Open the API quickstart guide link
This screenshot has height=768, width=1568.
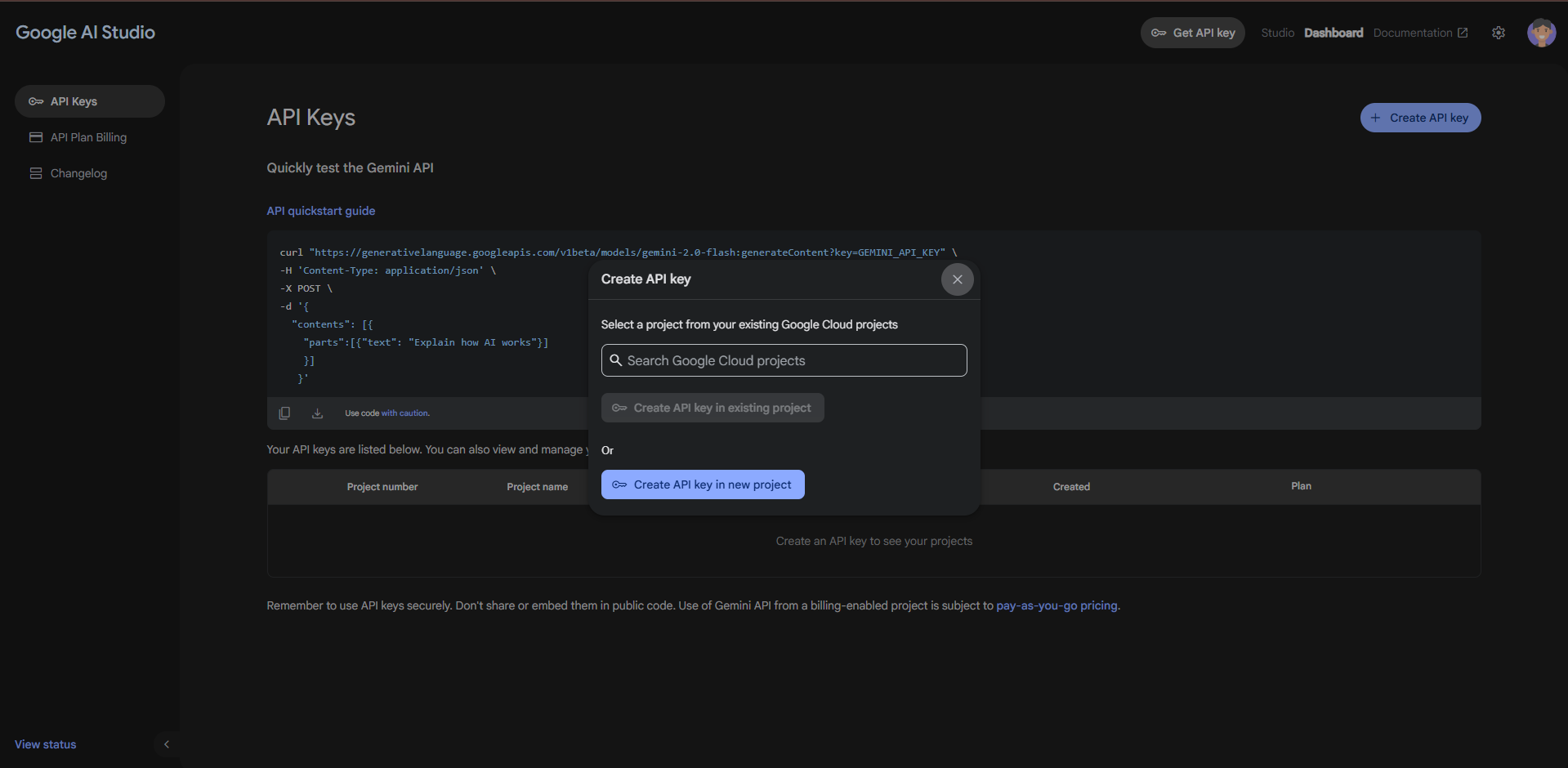321,211
